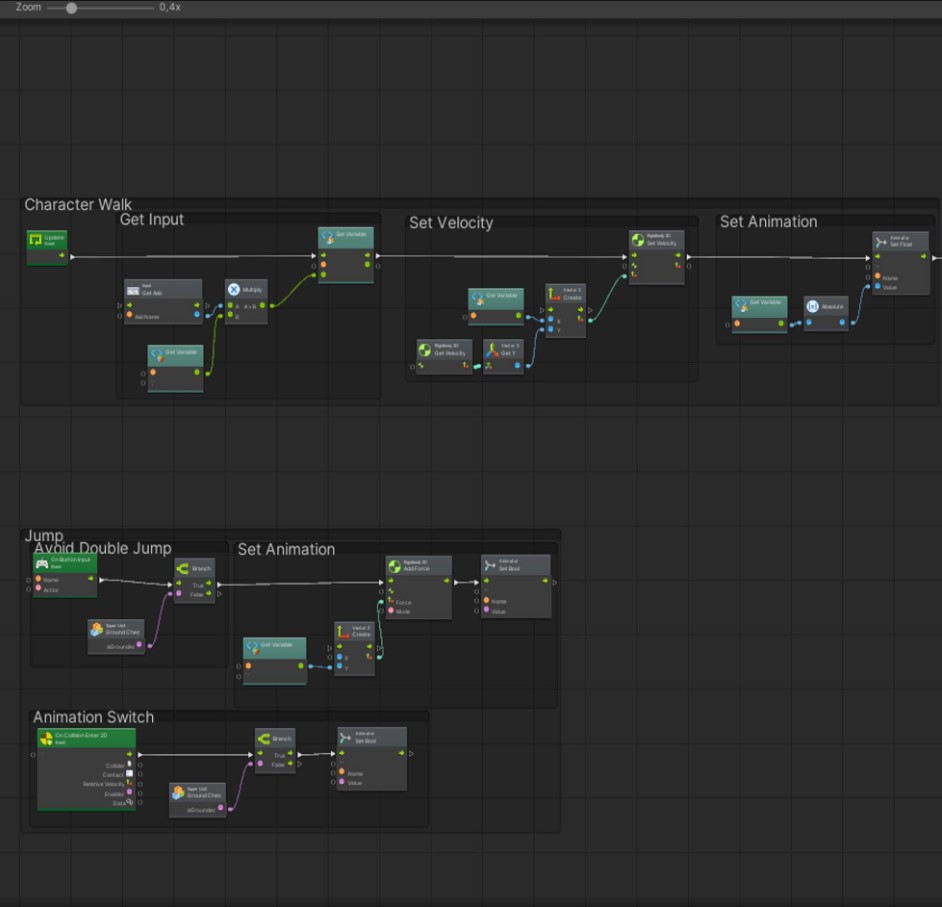Click the Multiply node's X icon
This screenshot has height=907, width=942.
click(234, 290)
